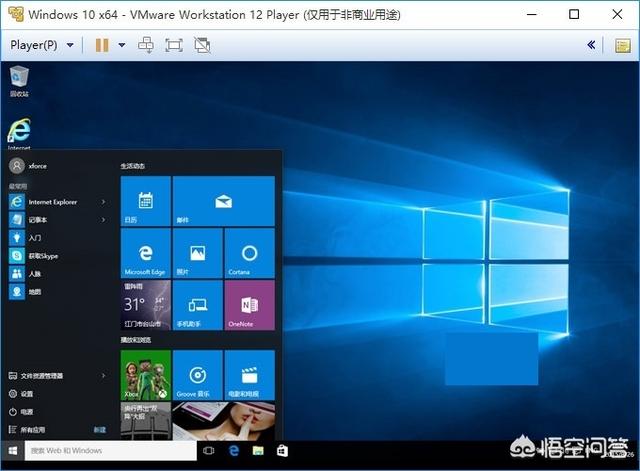Click the Windows Start button
640x471 pixels.
pyautogui.click(x=13, y=451)
